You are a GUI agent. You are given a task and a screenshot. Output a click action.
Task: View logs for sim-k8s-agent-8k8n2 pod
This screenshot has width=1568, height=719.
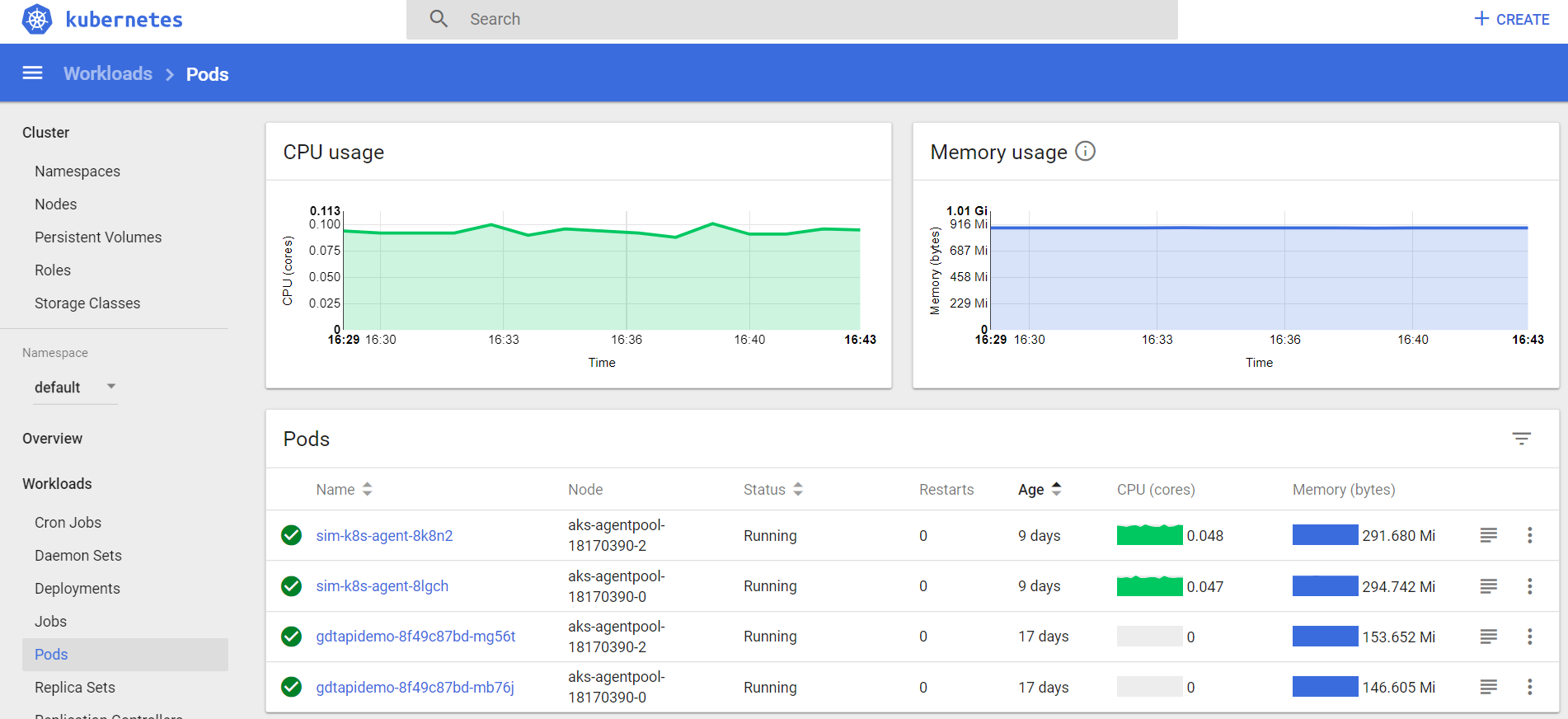coord(1488,535)
